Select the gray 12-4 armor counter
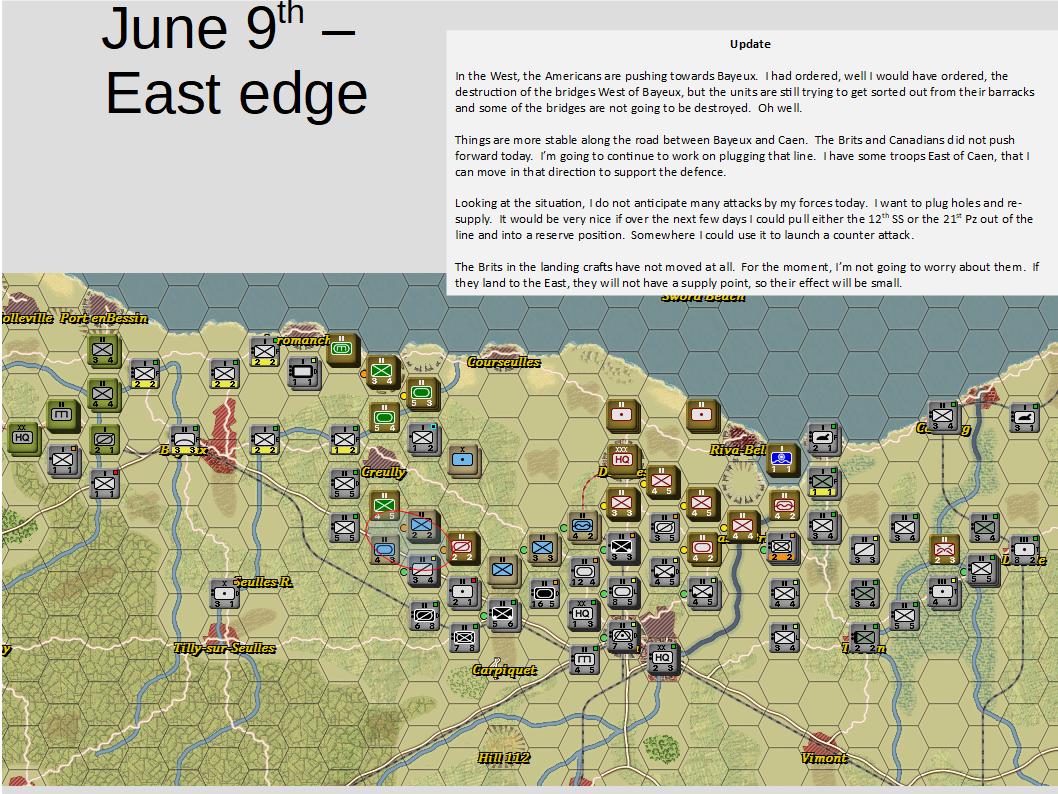The height and width of the screenshot is (794, 1058). (x=584, y=572)
